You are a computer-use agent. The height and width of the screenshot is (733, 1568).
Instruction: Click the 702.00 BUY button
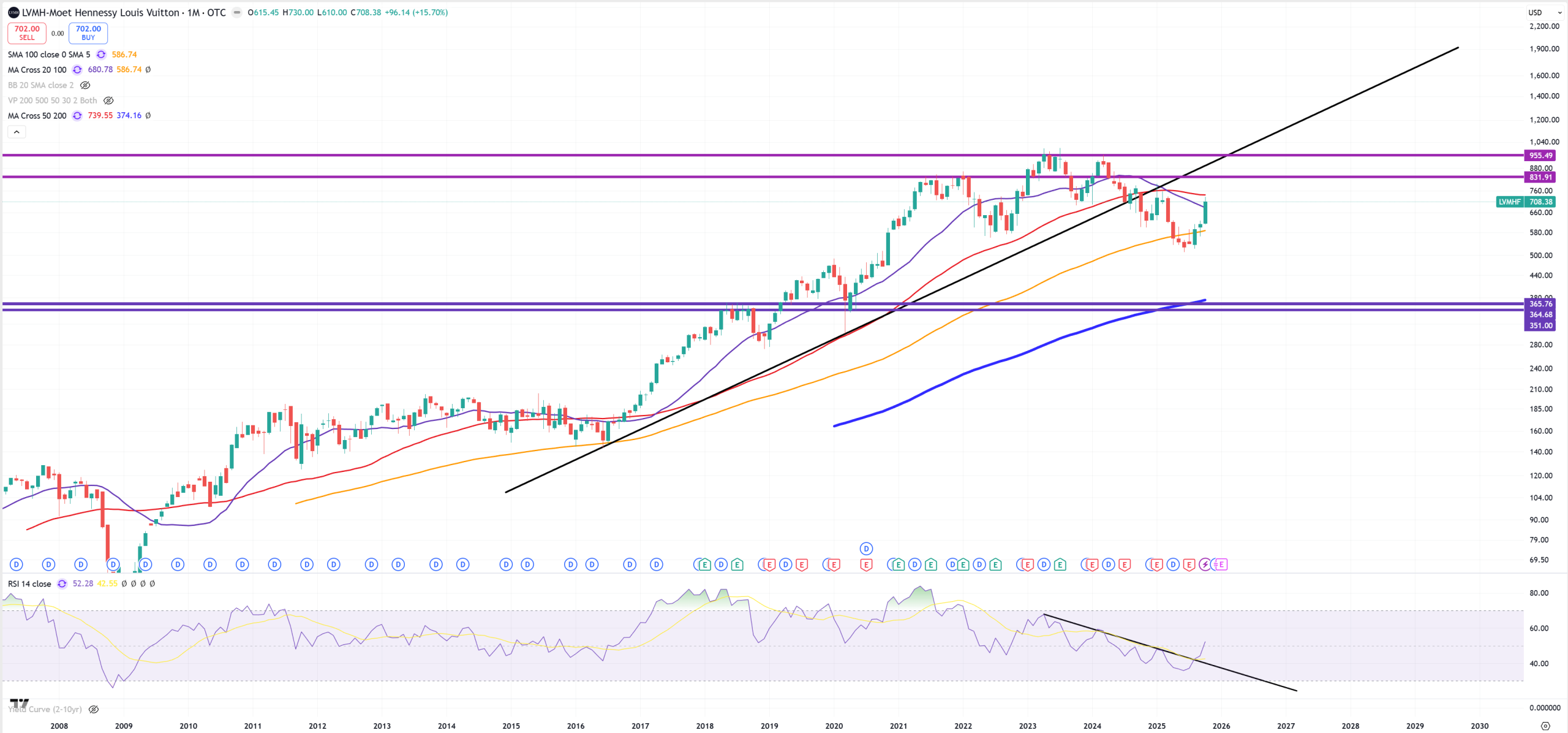pos(88,33)
